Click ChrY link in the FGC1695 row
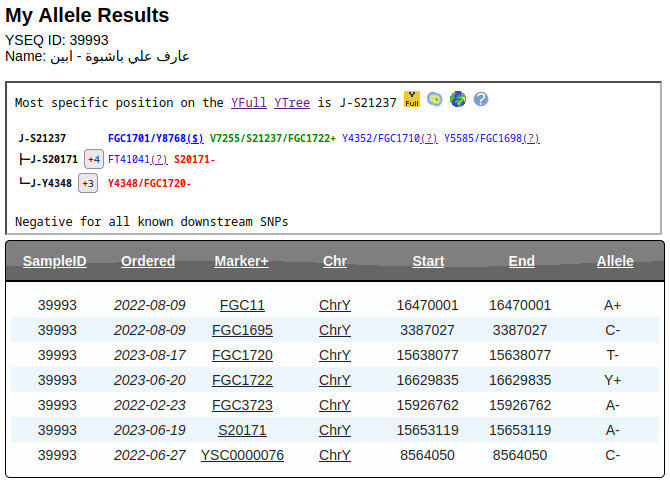This screenshot has height=487, width=670. (x=335, y=330)
